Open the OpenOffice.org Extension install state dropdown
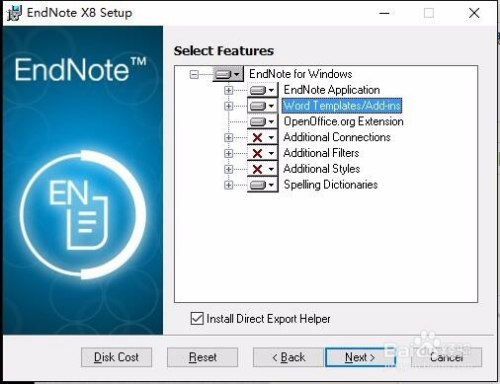Image resolution: width=500 pixels, height=384 pixels. 262,122
